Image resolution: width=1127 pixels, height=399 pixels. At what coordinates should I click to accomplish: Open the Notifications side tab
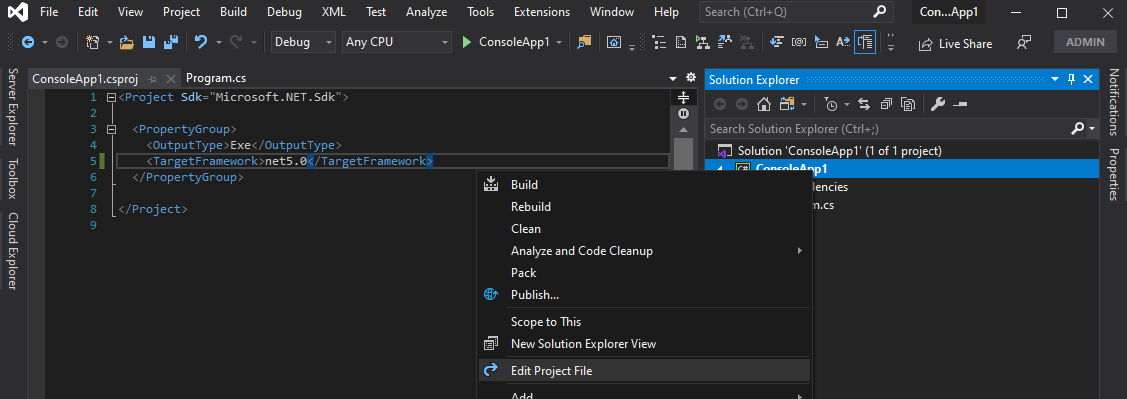coord(1114,102)
